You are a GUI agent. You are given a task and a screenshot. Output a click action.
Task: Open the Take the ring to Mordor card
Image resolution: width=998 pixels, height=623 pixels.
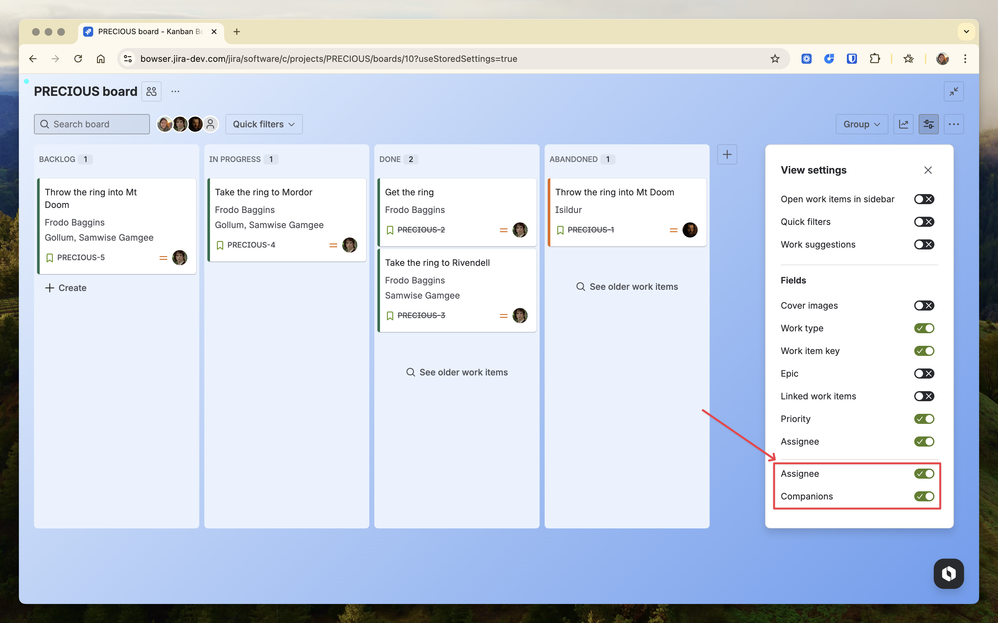(x=286, y=220)
